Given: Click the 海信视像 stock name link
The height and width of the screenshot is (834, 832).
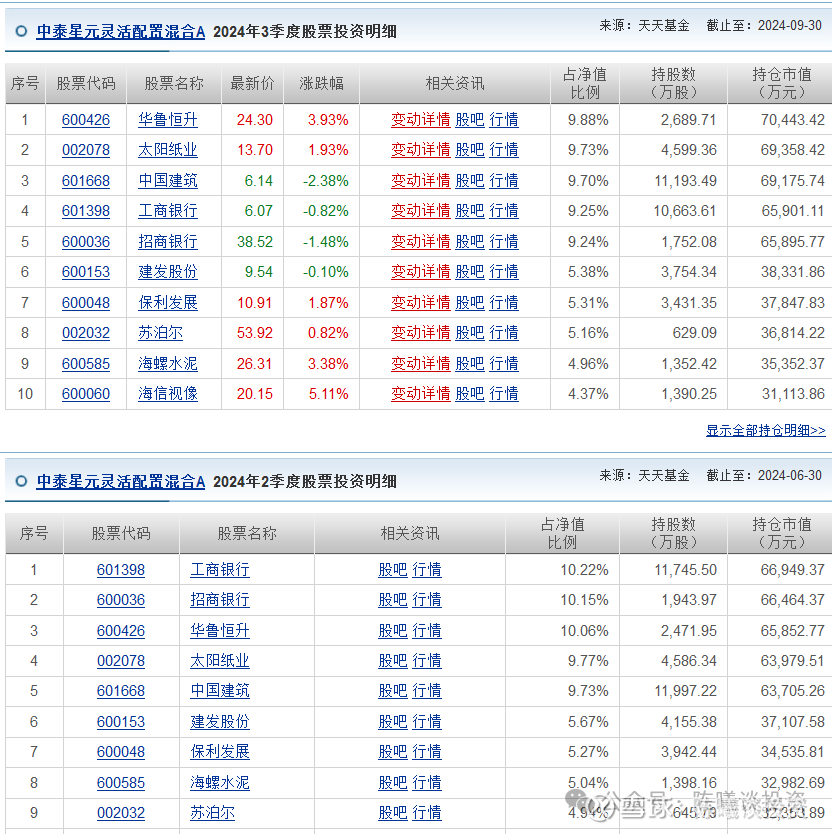Looking at the screenshot, I should coord(168,394).
